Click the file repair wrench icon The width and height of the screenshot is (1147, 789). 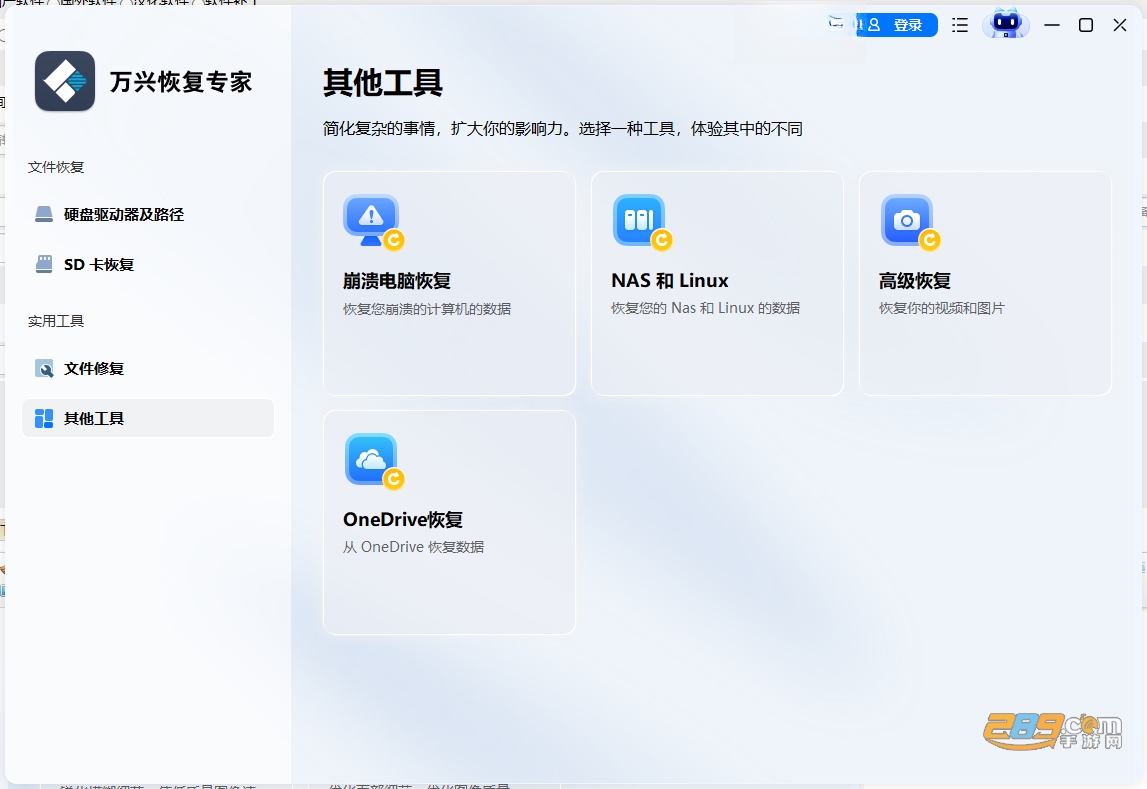click(44, 369)
